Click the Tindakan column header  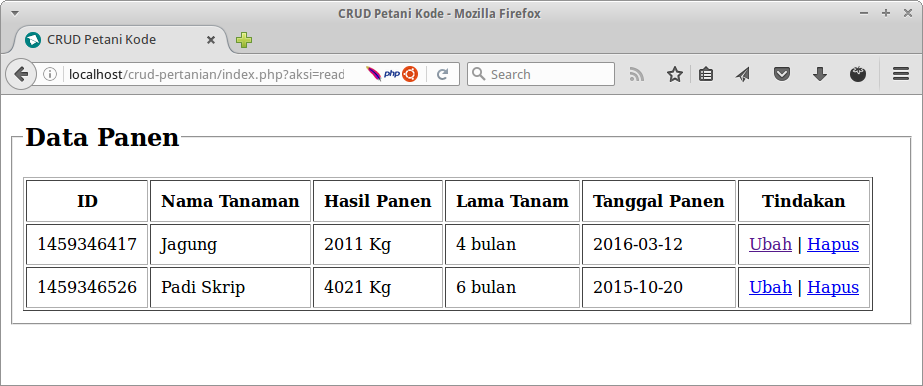[804, 201]
